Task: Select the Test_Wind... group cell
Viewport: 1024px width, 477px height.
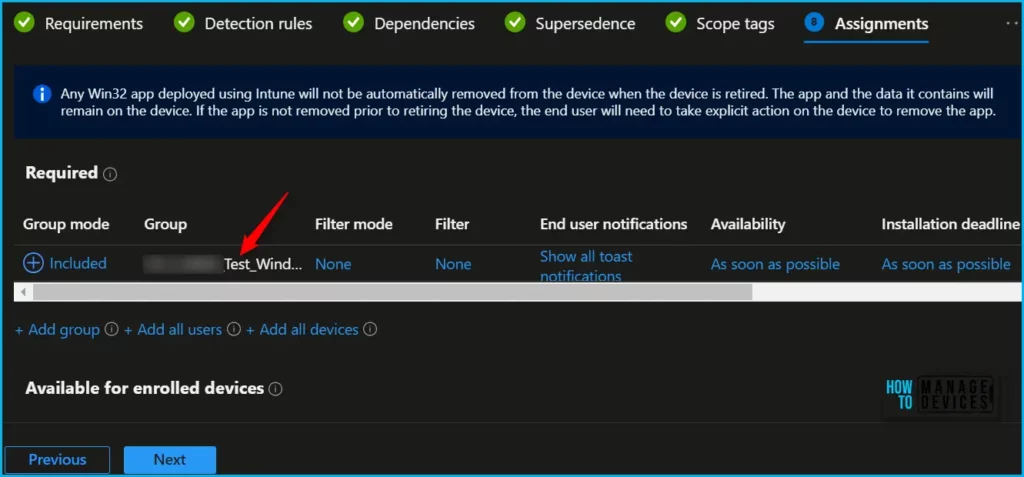Action: 223,264
